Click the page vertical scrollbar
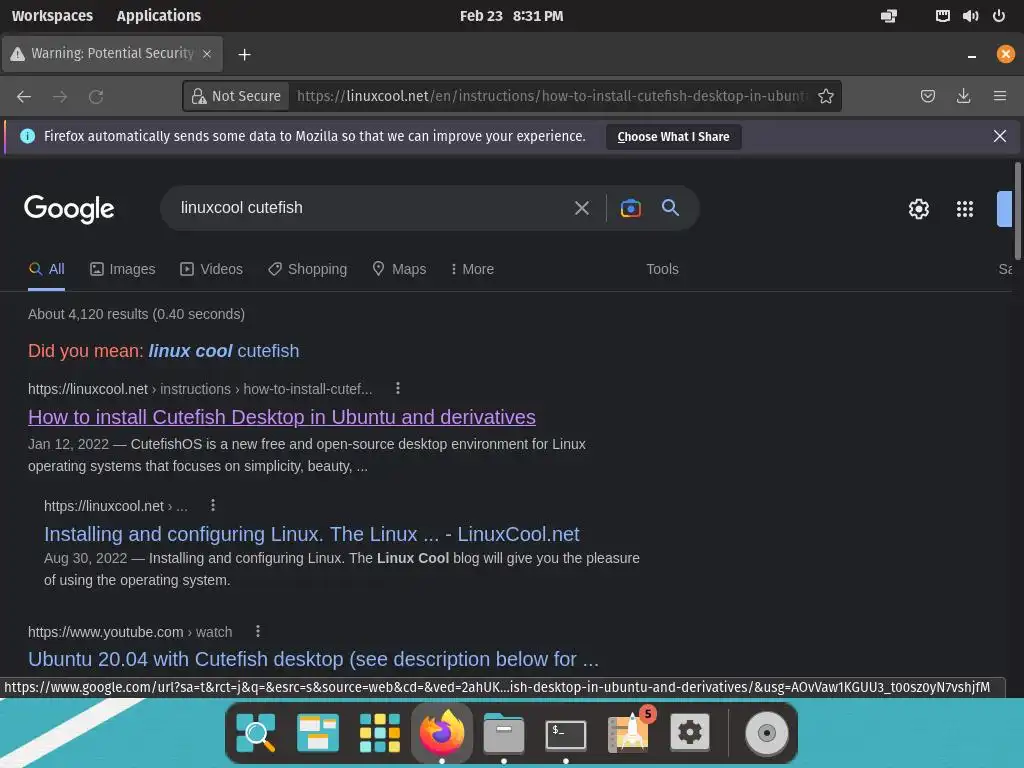Image resolution: width=1024 pixels, height=768 pixels. tap(1017, 210)
